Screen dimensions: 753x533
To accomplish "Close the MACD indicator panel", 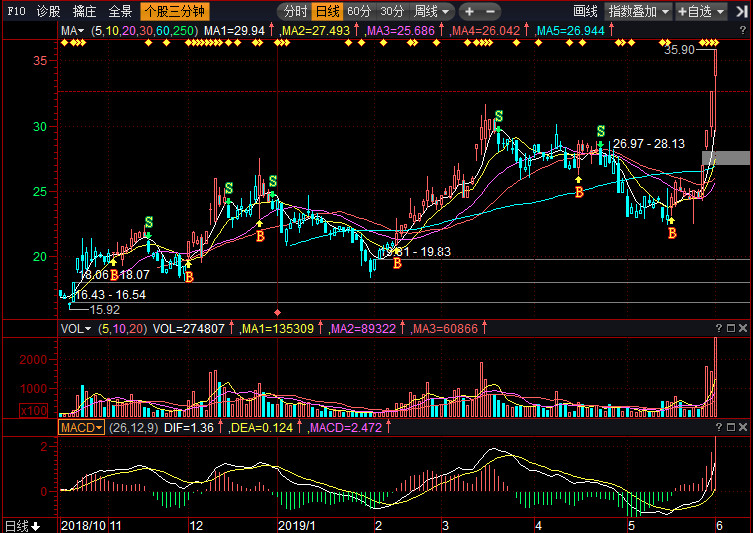I will (743, 428).
